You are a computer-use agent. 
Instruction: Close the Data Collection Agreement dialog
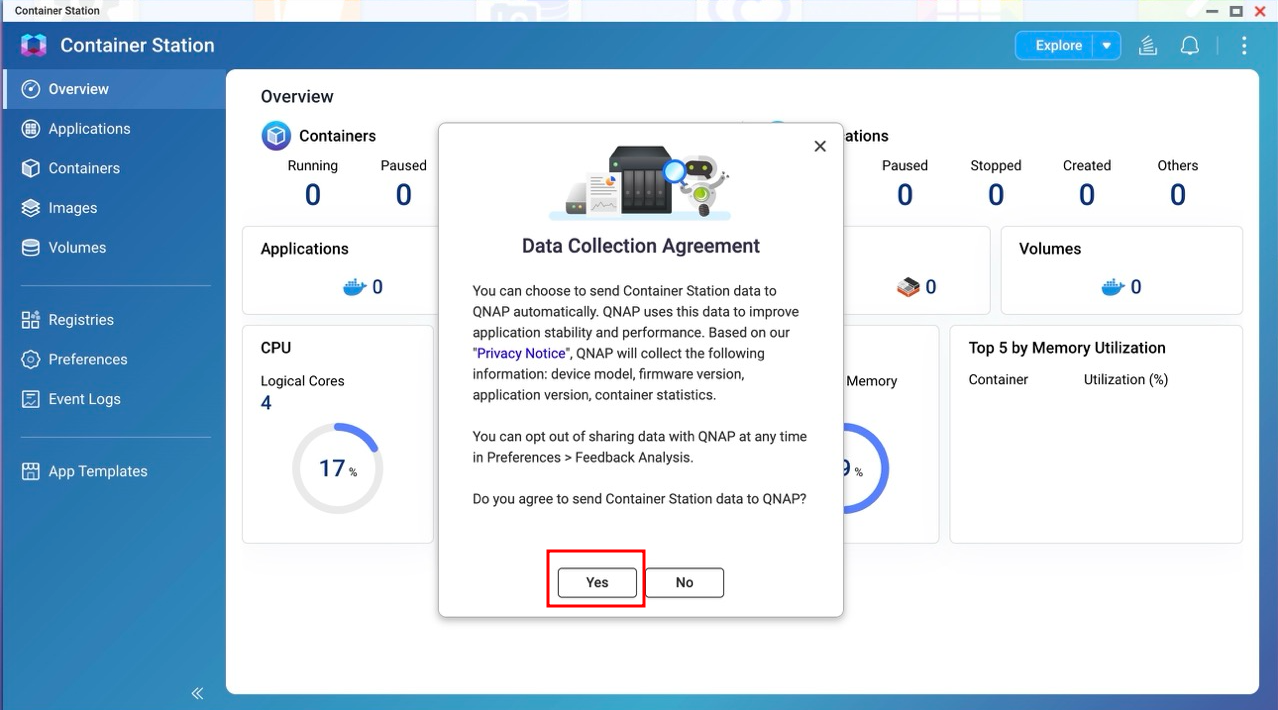820,146
